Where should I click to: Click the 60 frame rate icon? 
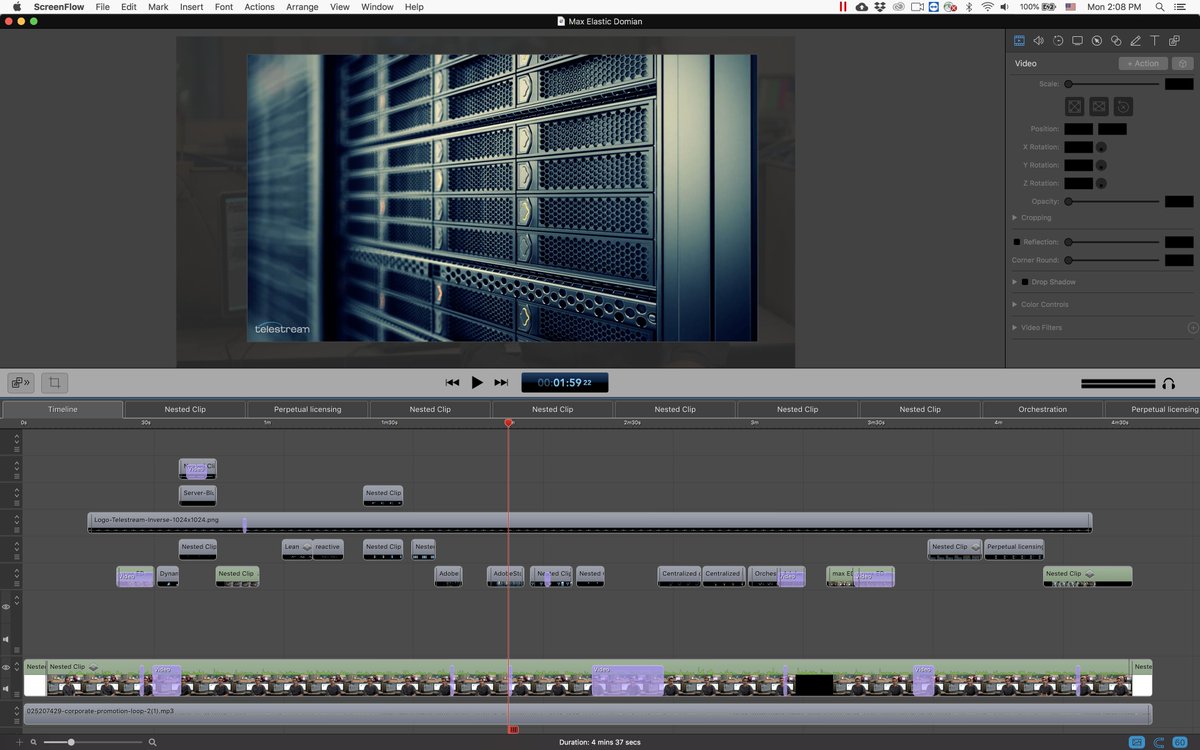pyautogui.click(x=1182, y=742)
